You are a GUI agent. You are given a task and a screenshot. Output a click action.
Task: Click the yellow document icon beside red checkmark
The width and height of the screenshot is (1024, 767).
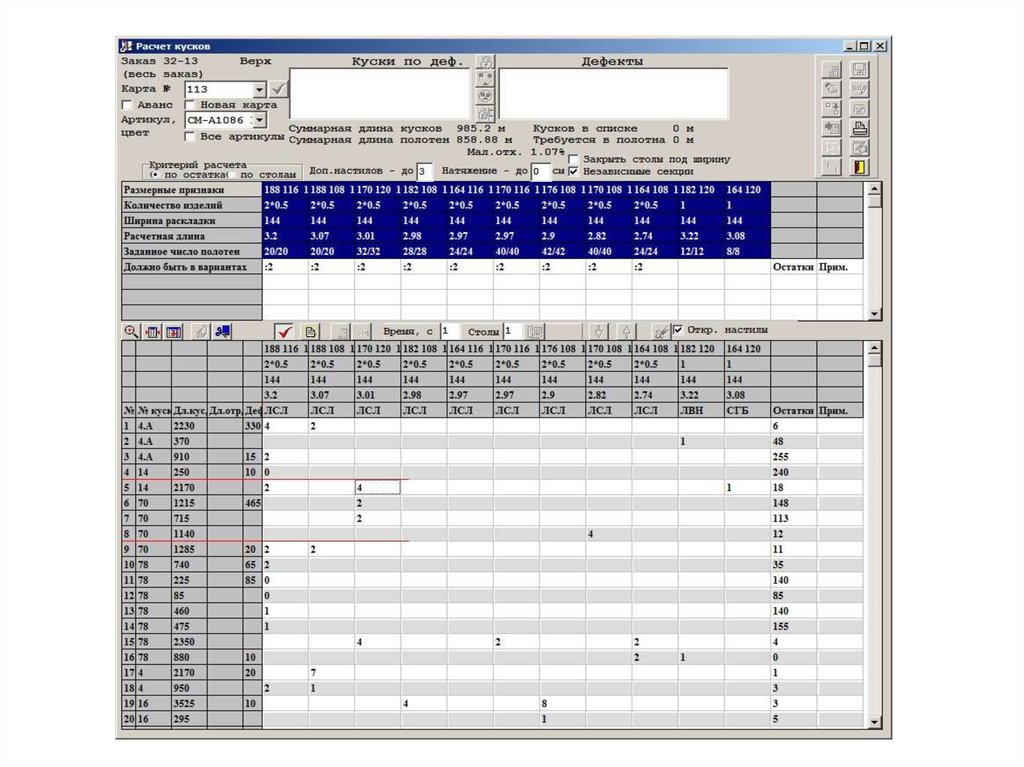coord(310,331)
